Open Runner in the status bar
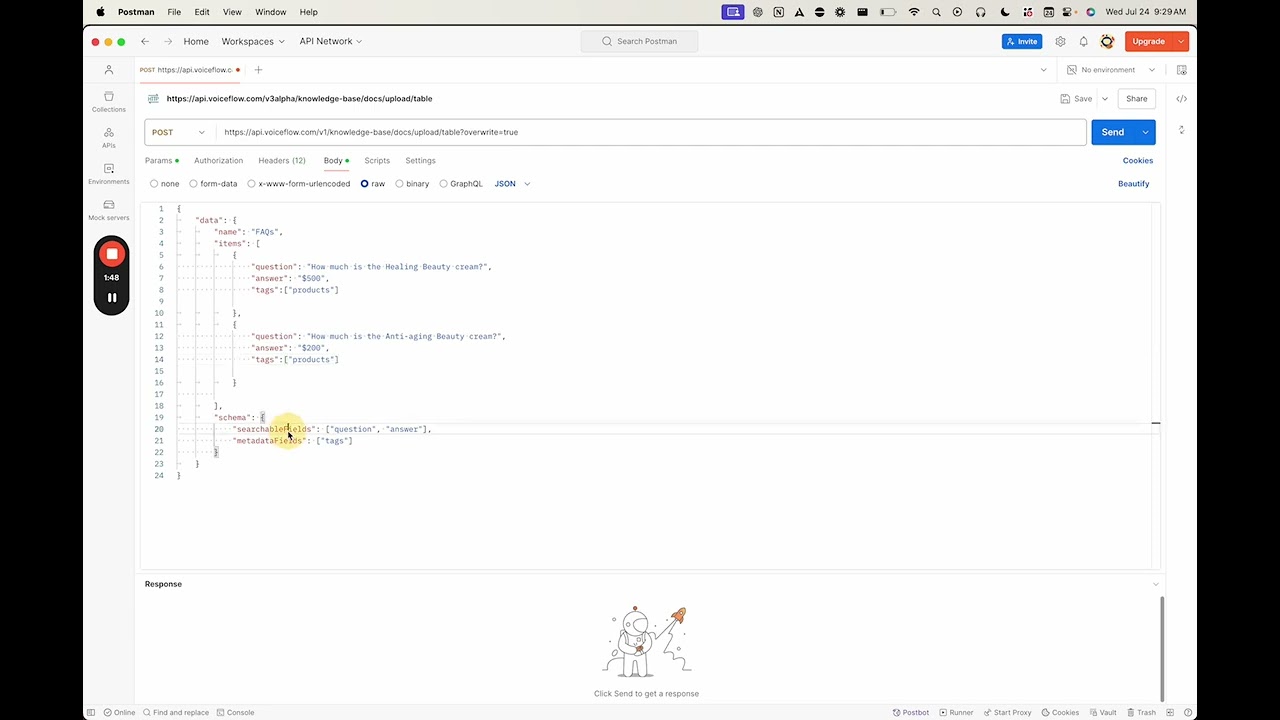Image resolution: width=1280 pixels, height=720 pixels. click(955, 712)
